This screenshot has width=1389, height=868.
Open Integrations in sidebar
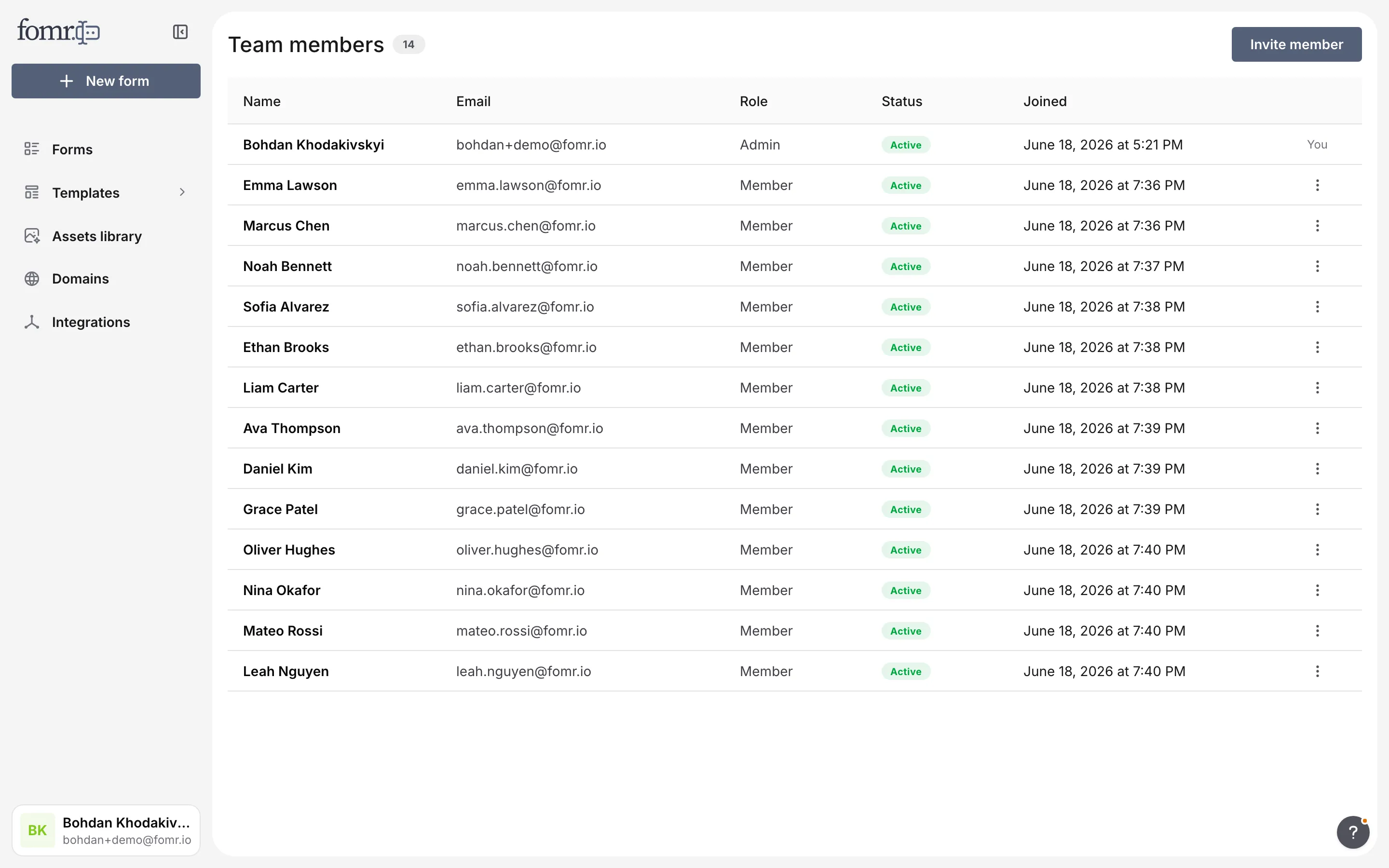[x=106, y=322]
